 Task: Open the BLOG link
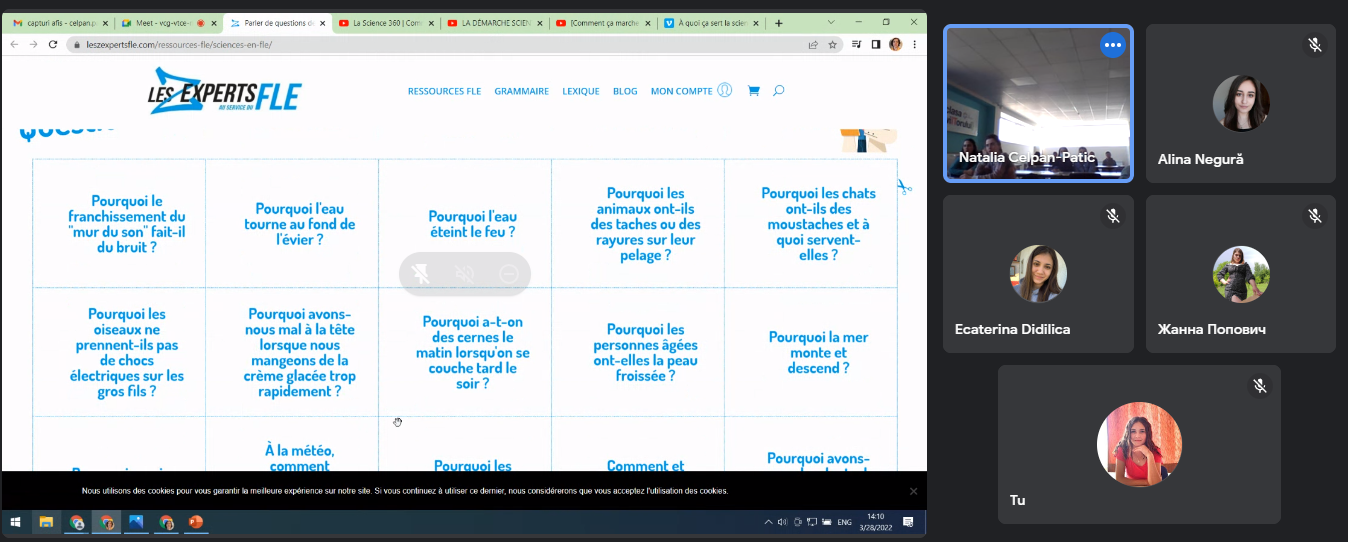(625, 91)
